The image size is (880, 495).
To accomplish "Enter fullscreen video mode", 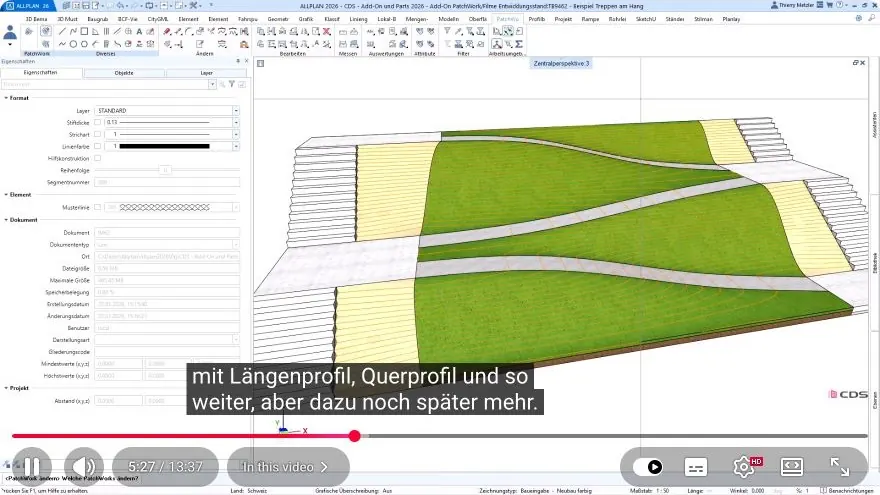I will 840,467.
